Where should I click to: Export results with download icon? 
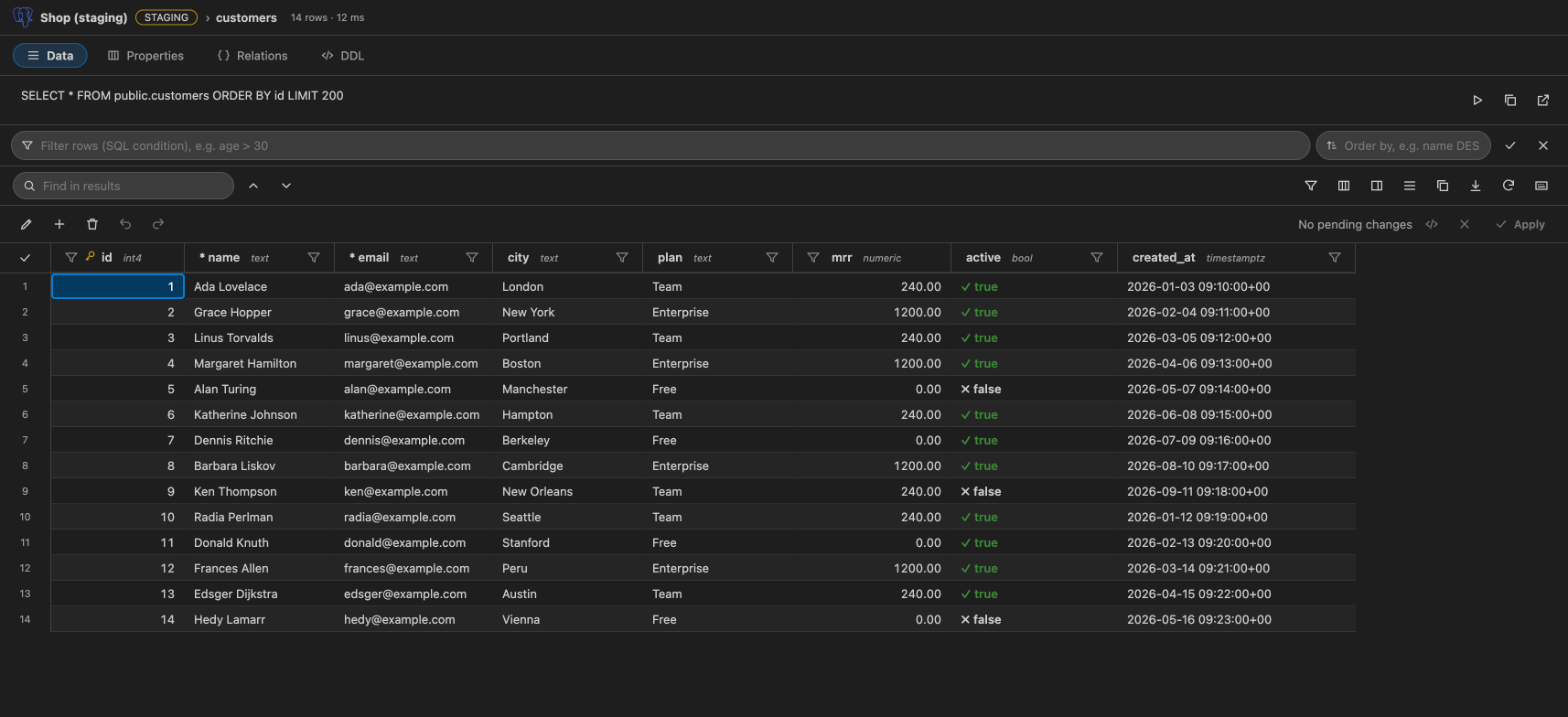[x=1475, y=186]
